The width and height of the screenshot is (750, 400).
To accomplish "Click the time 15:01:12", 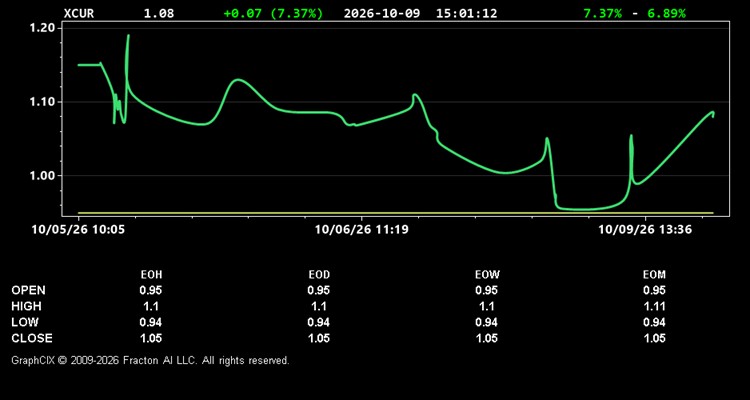I will [x=466, y=13].
